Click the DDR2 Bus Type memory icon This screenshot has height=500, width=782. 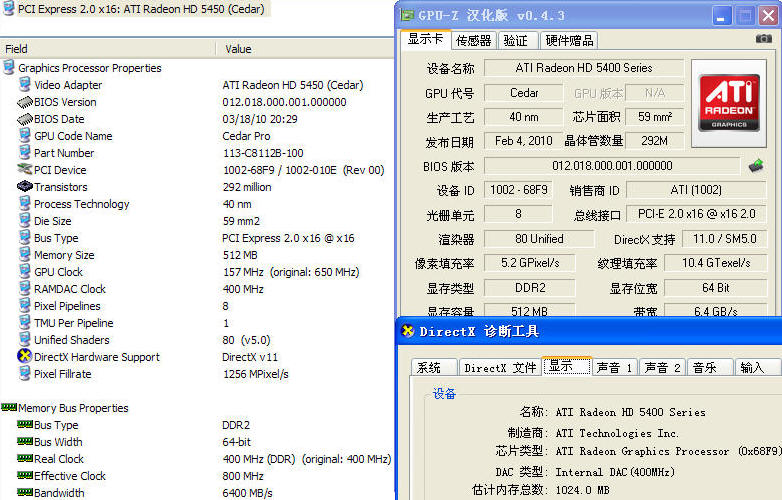[25, 425]
